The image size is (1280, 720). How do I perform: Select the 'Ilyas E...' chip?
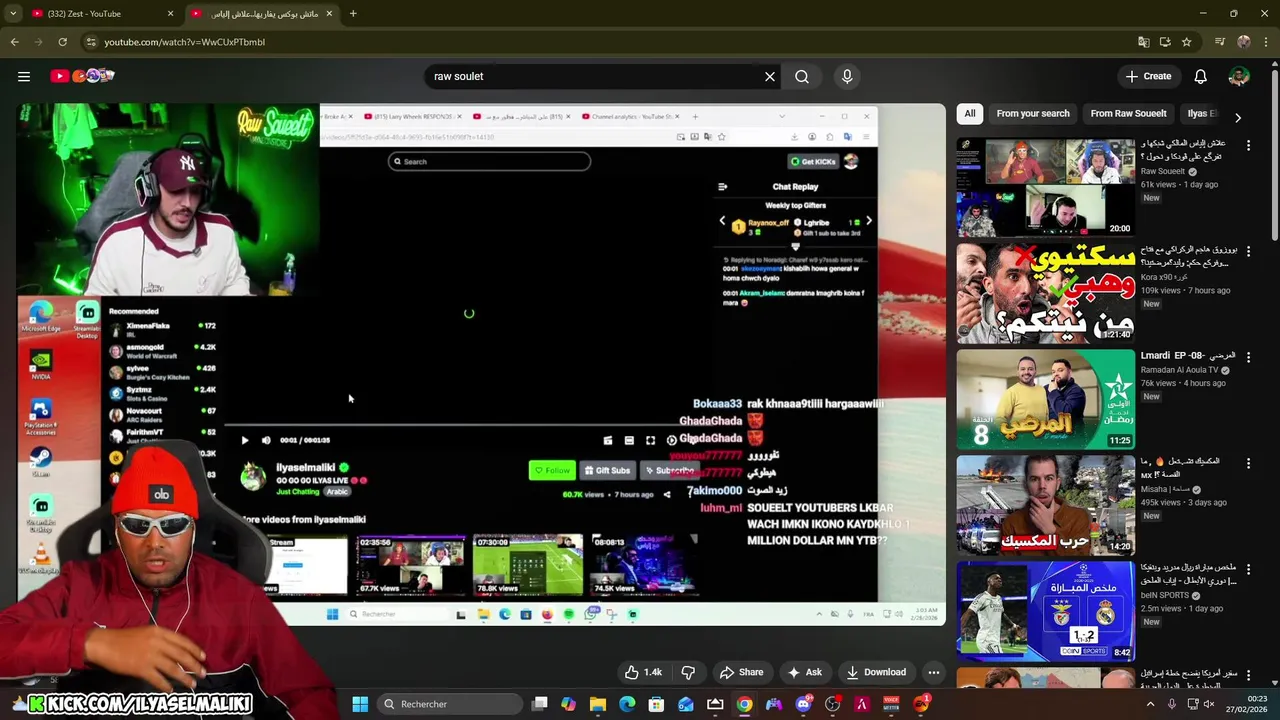coord(1201,113)
